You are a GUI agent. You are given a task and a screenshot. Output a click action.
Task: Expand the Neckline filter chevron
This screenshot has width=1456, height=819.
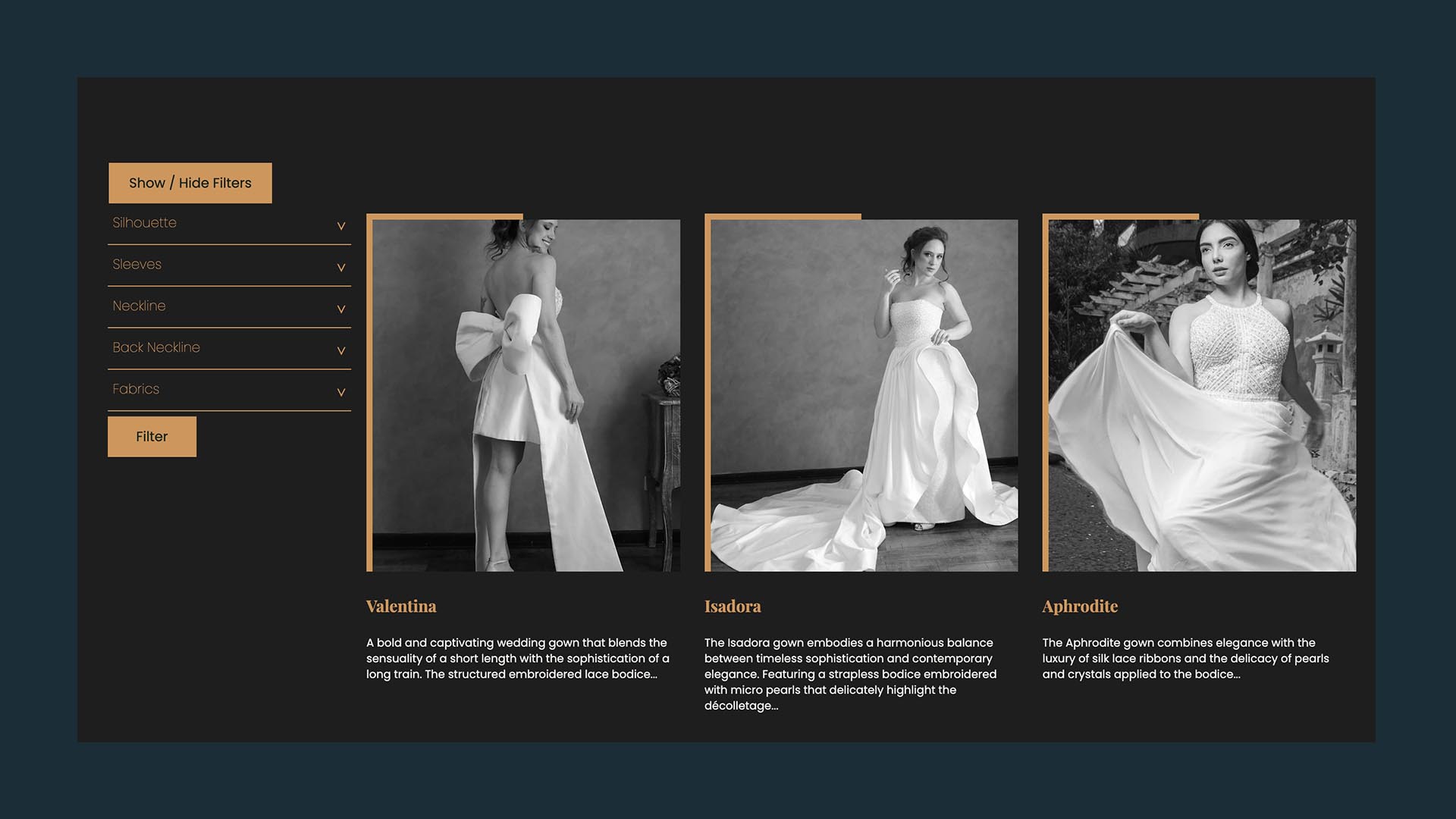(x=341, y=309)
